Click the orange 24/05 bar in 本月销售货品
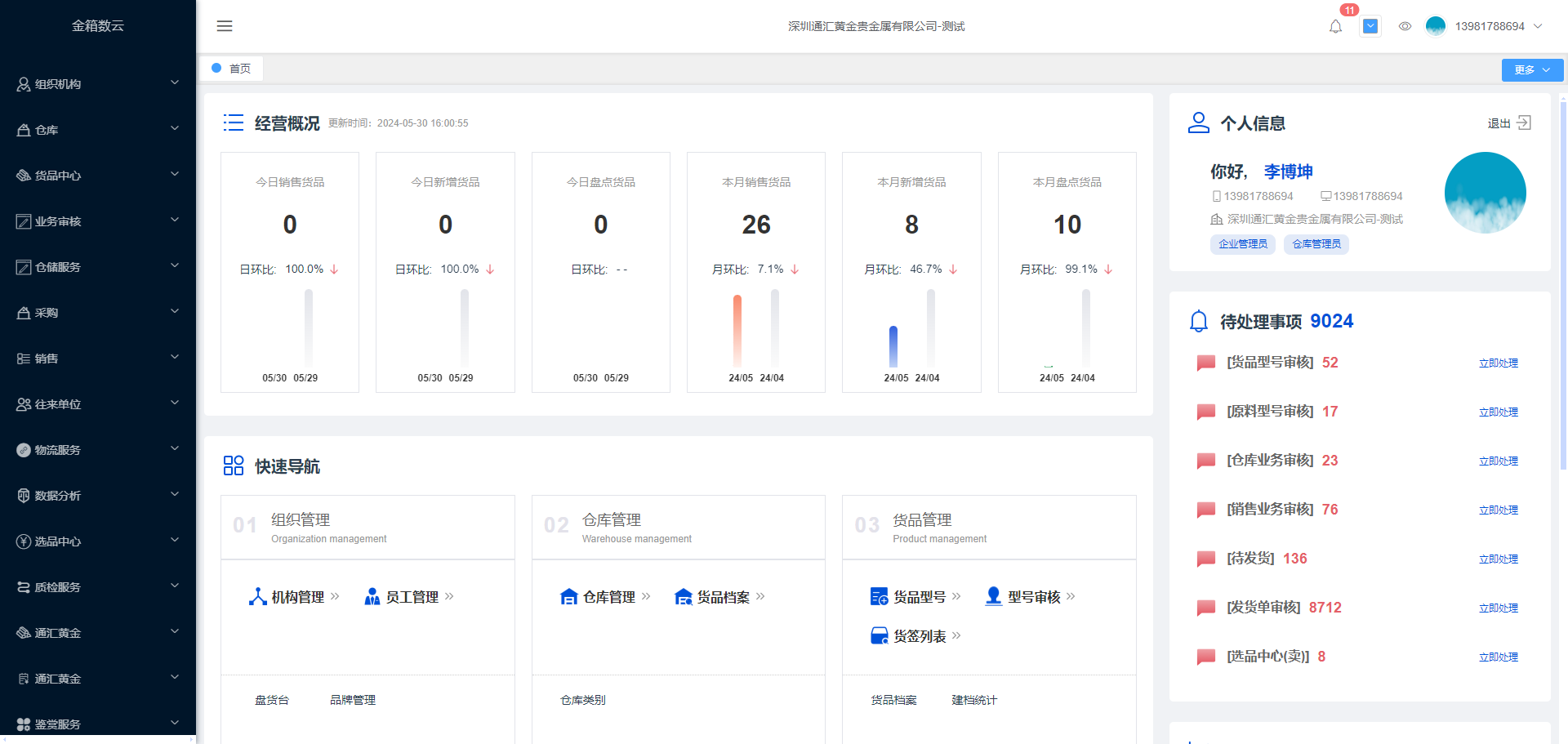This screenshot has height=744, width=1568. 737,331
